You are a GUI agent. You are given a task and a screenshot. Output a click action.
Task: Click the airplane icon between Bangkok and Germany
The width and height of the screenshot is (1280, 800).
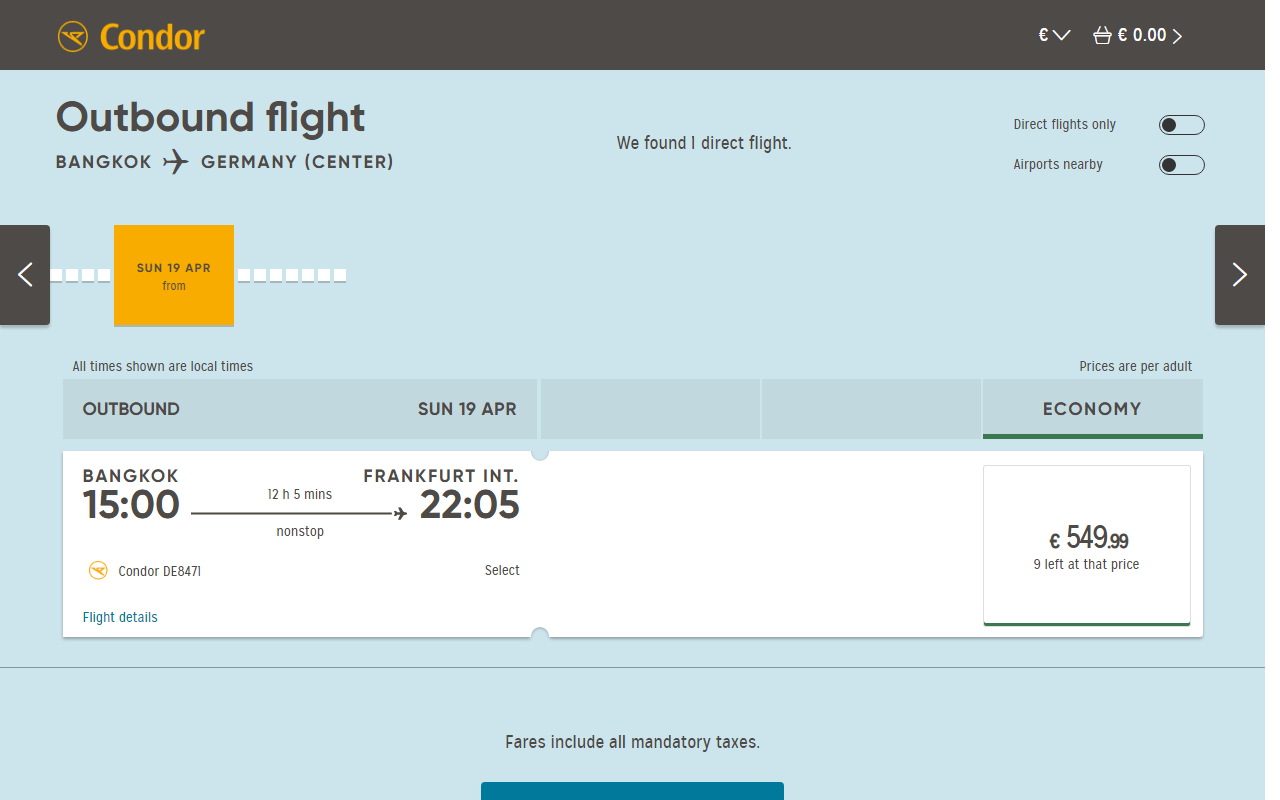coord(176,161)
